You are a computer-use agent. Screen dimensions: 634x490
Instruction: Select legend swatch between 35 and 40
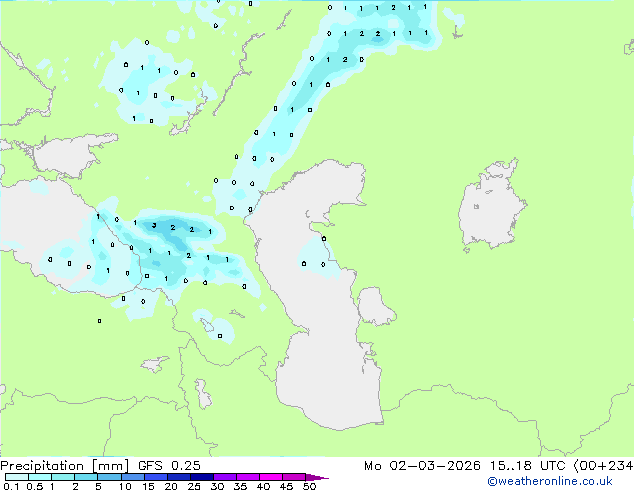point(248,477)
